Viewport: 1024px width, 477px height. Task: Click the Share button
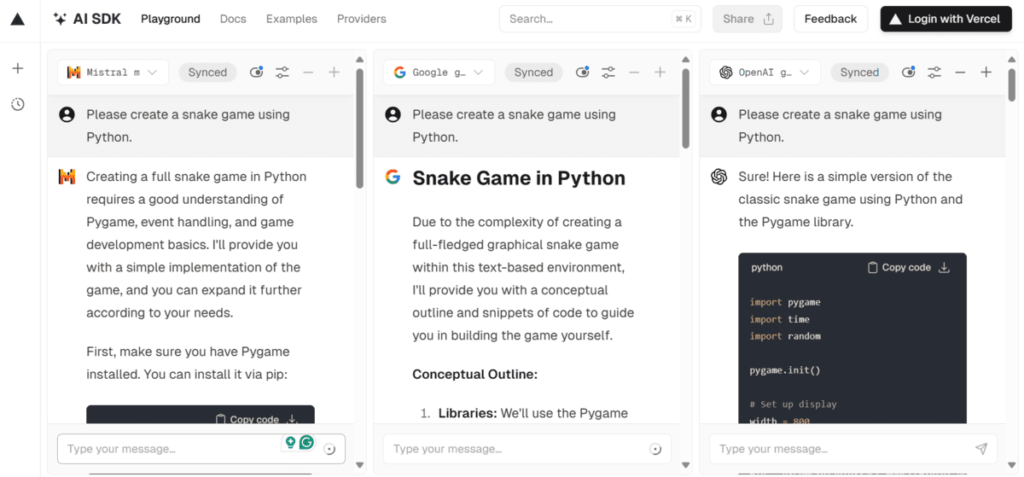coord(748,19)
